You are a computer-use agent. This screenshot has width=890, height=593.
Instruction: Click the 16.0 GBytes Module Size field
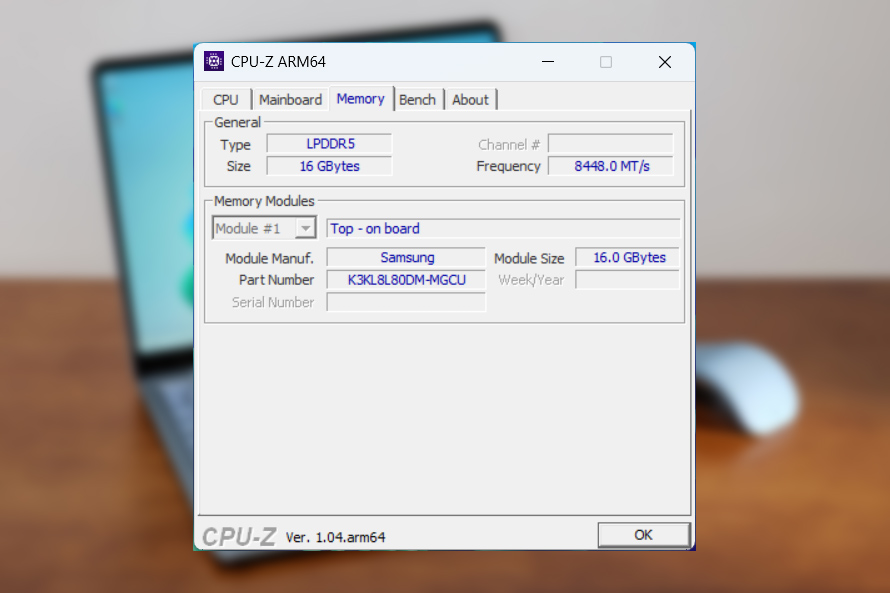click(x=628, y=258)
